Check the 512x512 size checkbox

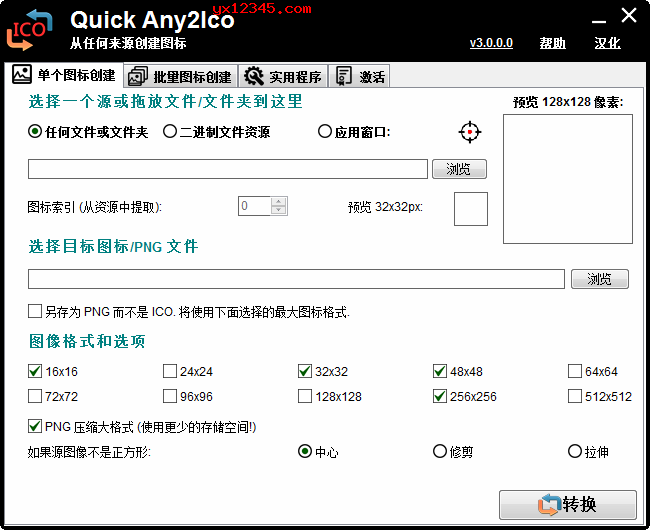tap(575, 396)
